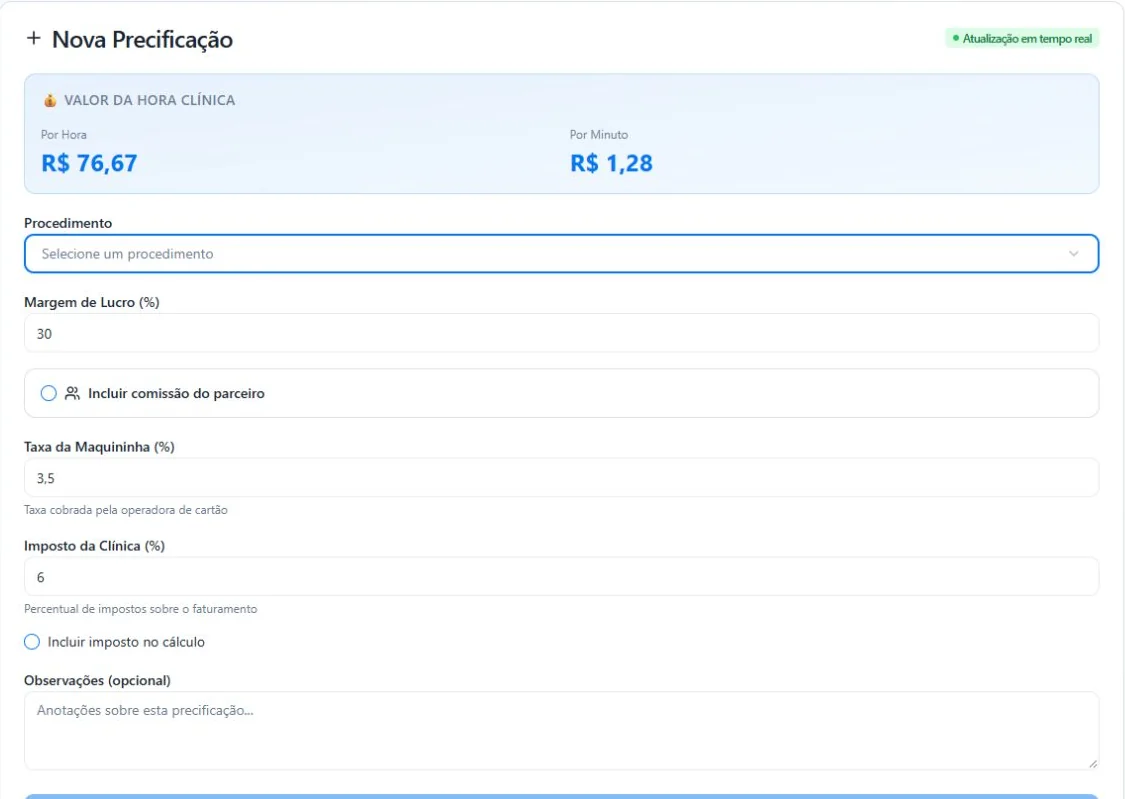Click the Incluir imposto no cálculo label
Viewport: 1125px width, 799px height.
point(126,642)
